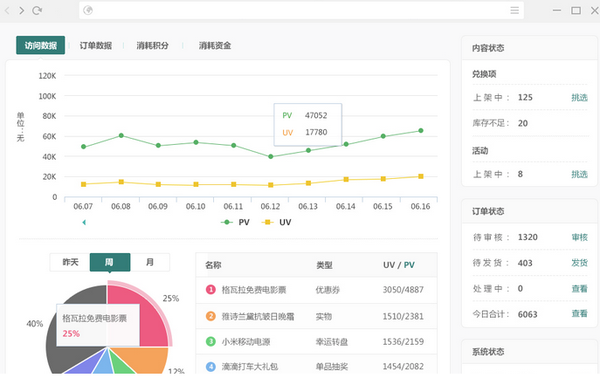Click the chart's left scroll arrow

point(84,222)
